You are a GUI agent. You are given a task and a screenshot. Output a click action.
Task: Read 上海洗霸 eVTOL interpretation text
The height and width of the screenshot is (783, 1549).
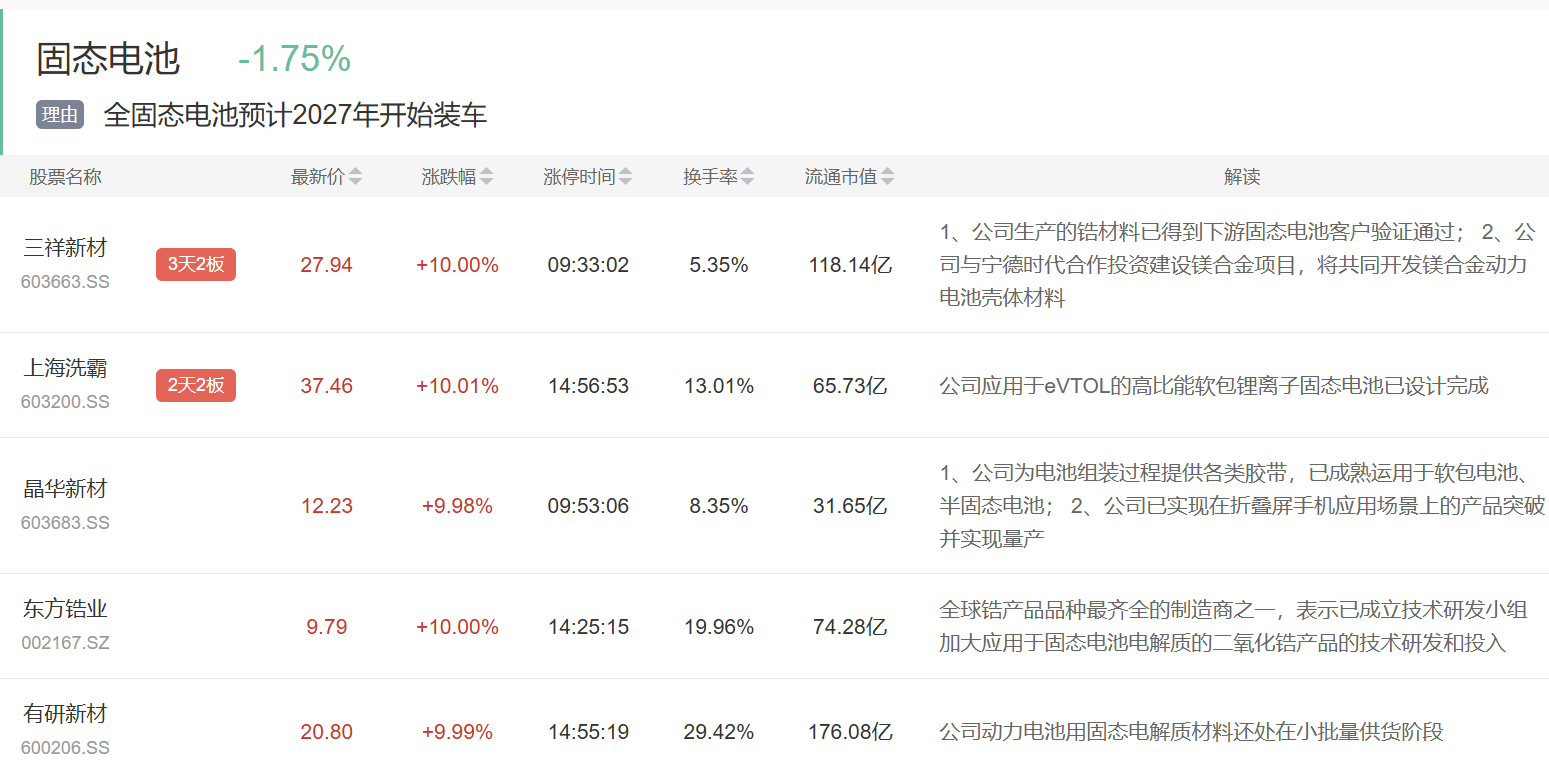1214,386
